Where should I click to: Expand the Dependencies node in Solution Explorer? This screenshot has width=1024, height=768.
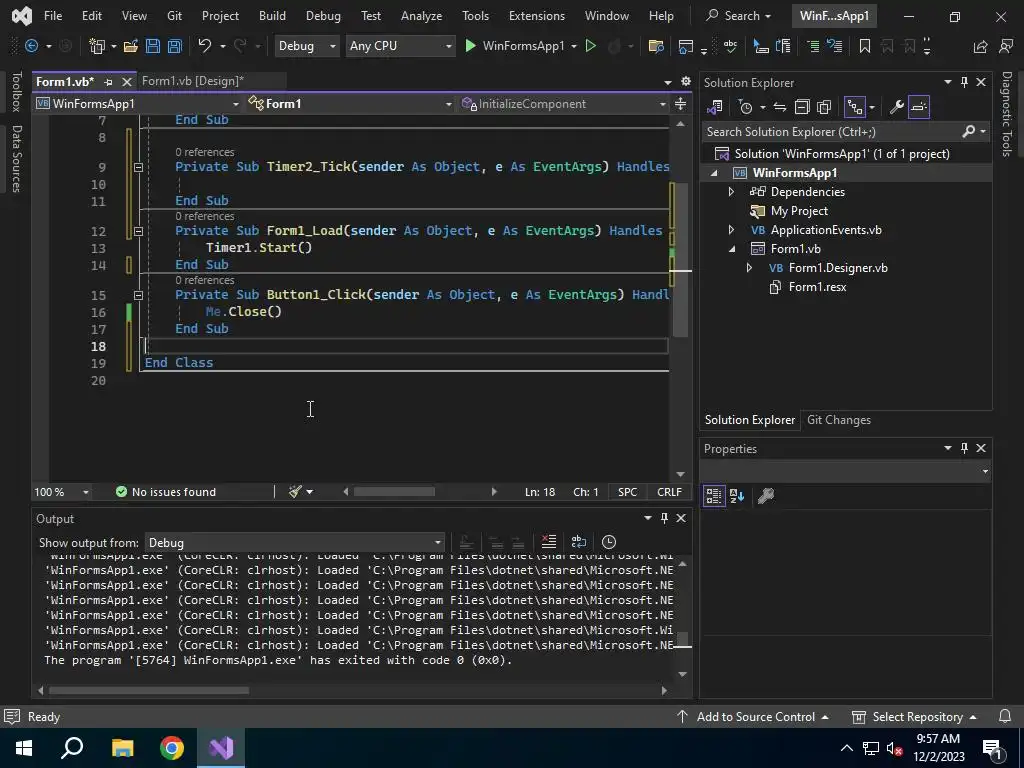(731, 192)
